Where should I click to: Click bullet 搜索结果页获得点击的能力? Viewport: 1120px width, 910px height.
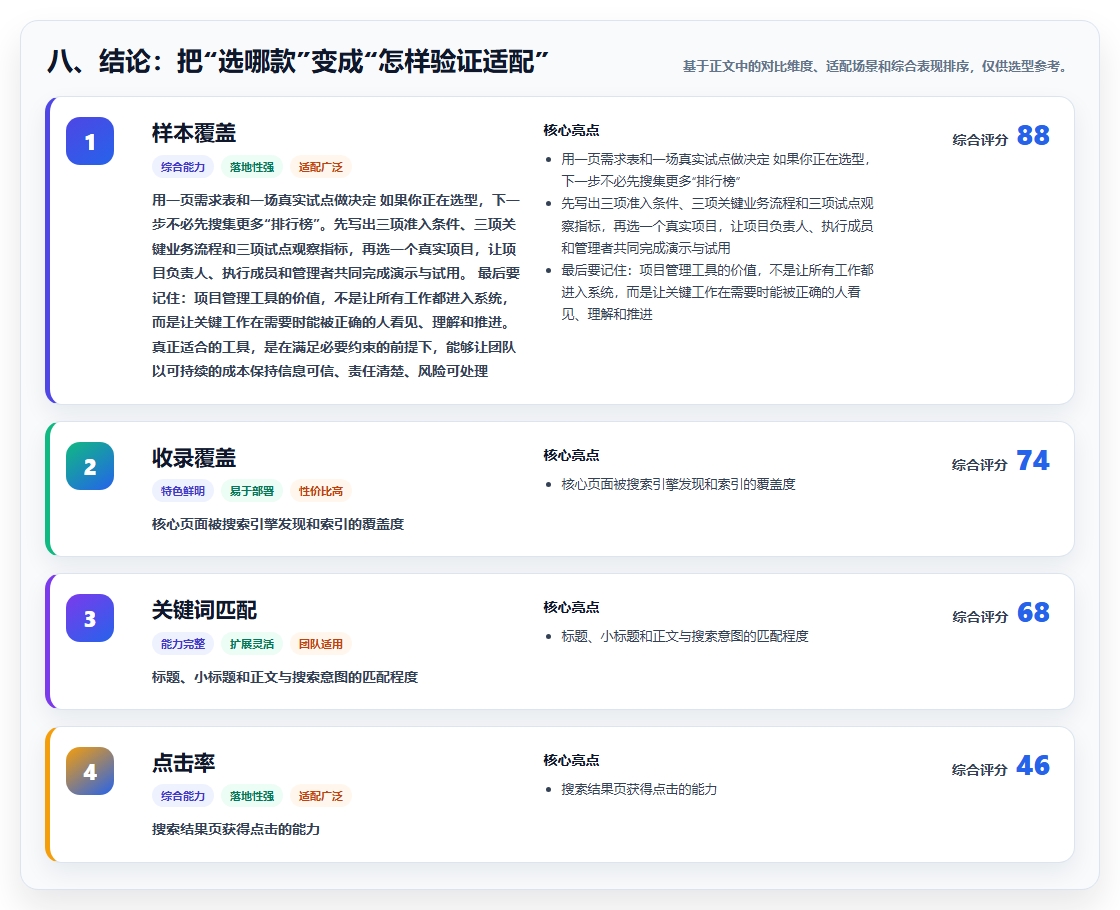coord(639,789)
